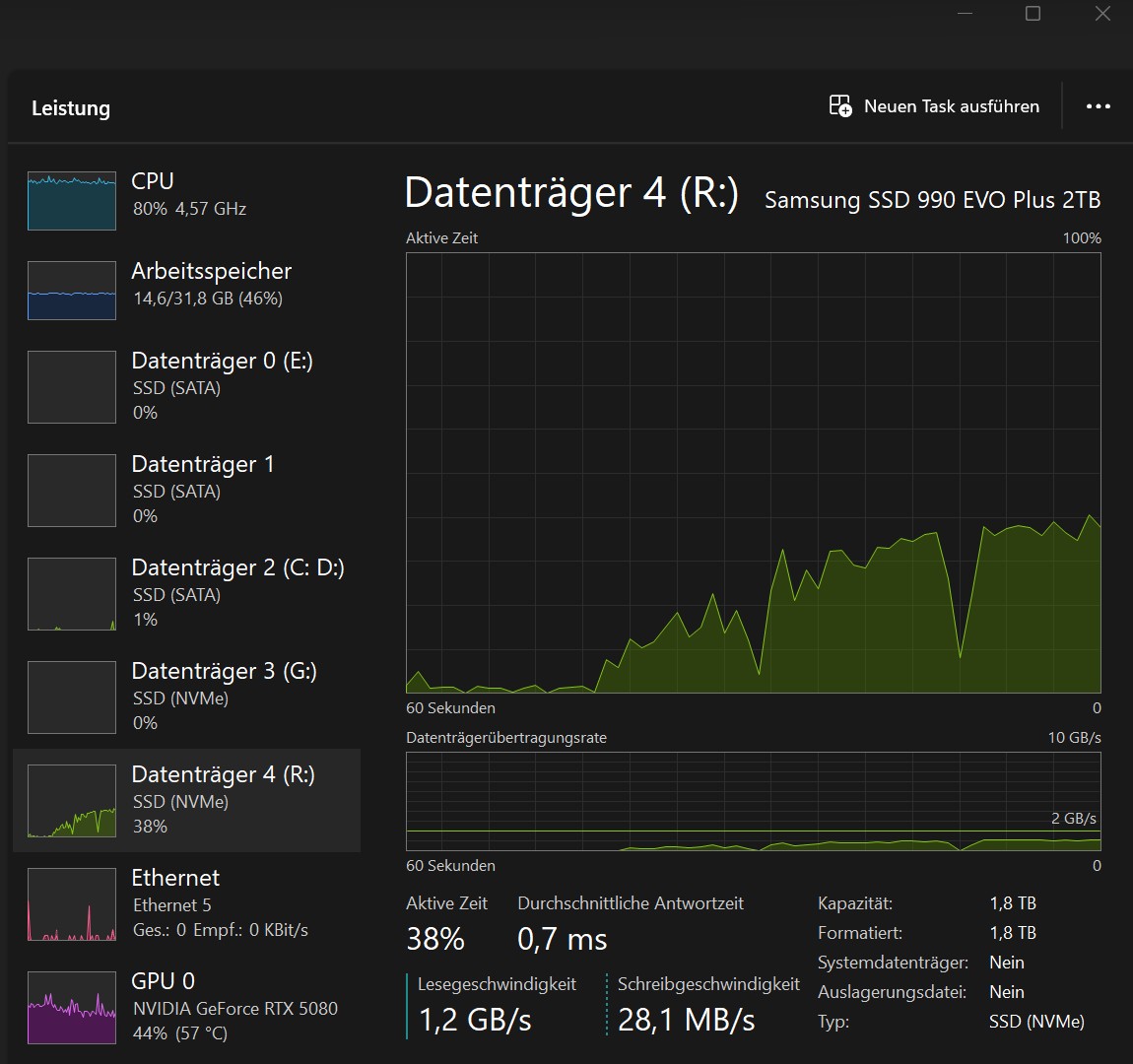Click the Neuen Task ausführen icon

click(x=840, y=106)
